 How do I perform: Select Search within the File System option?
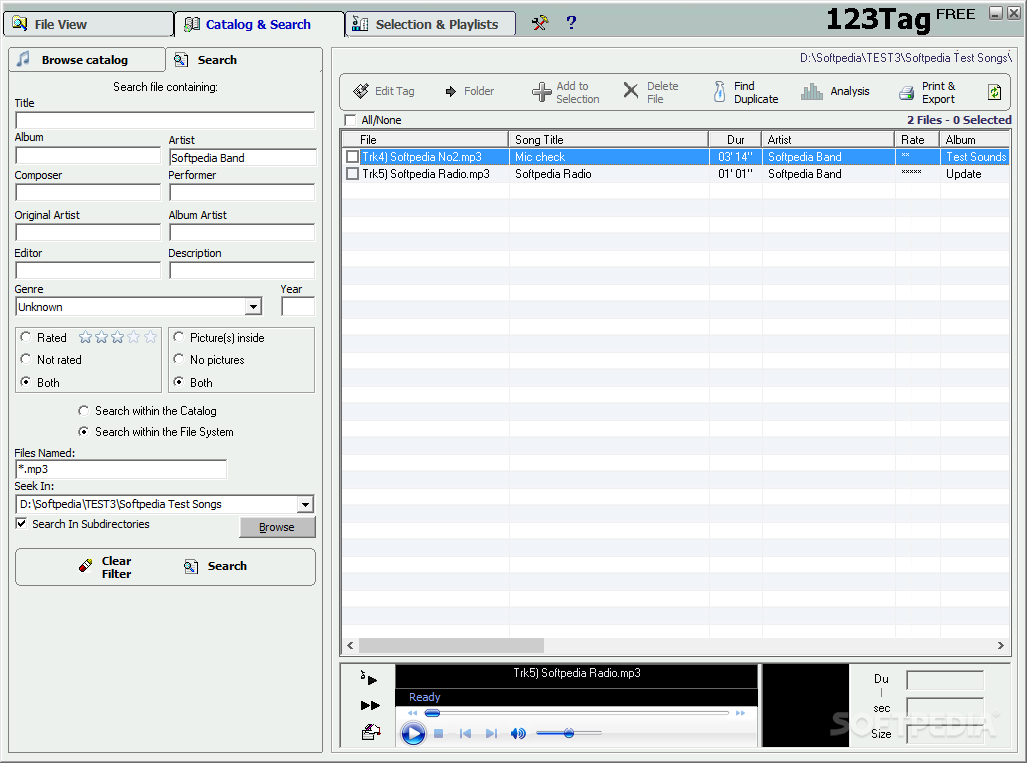[x=83, y=432]
